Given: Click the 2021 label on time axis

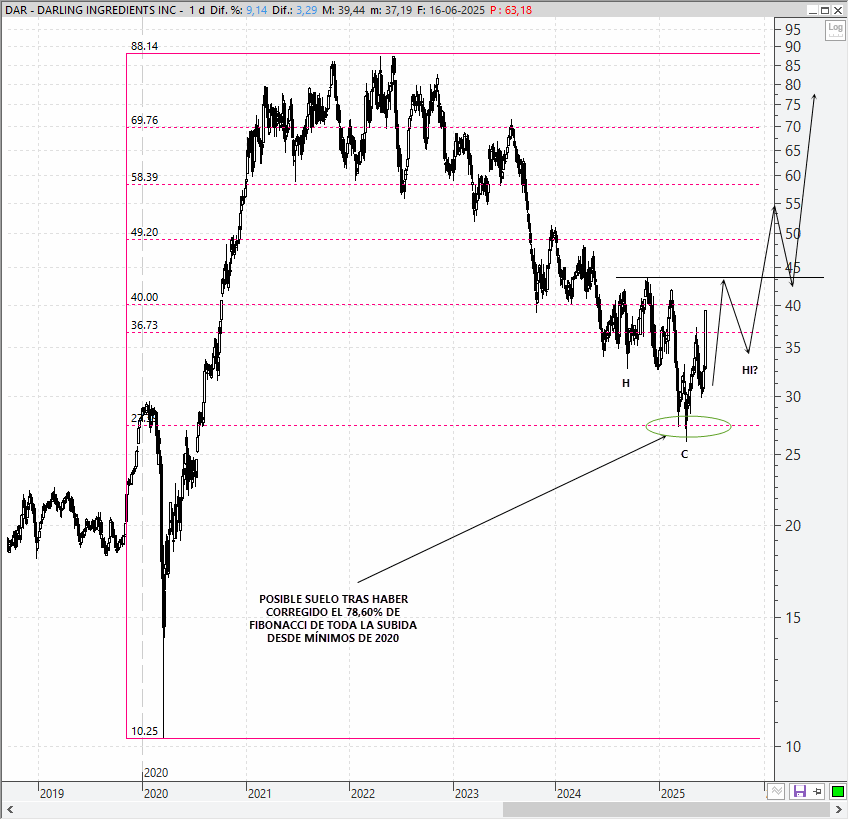Looking at the screenshot, I should (x=259, y=794).
